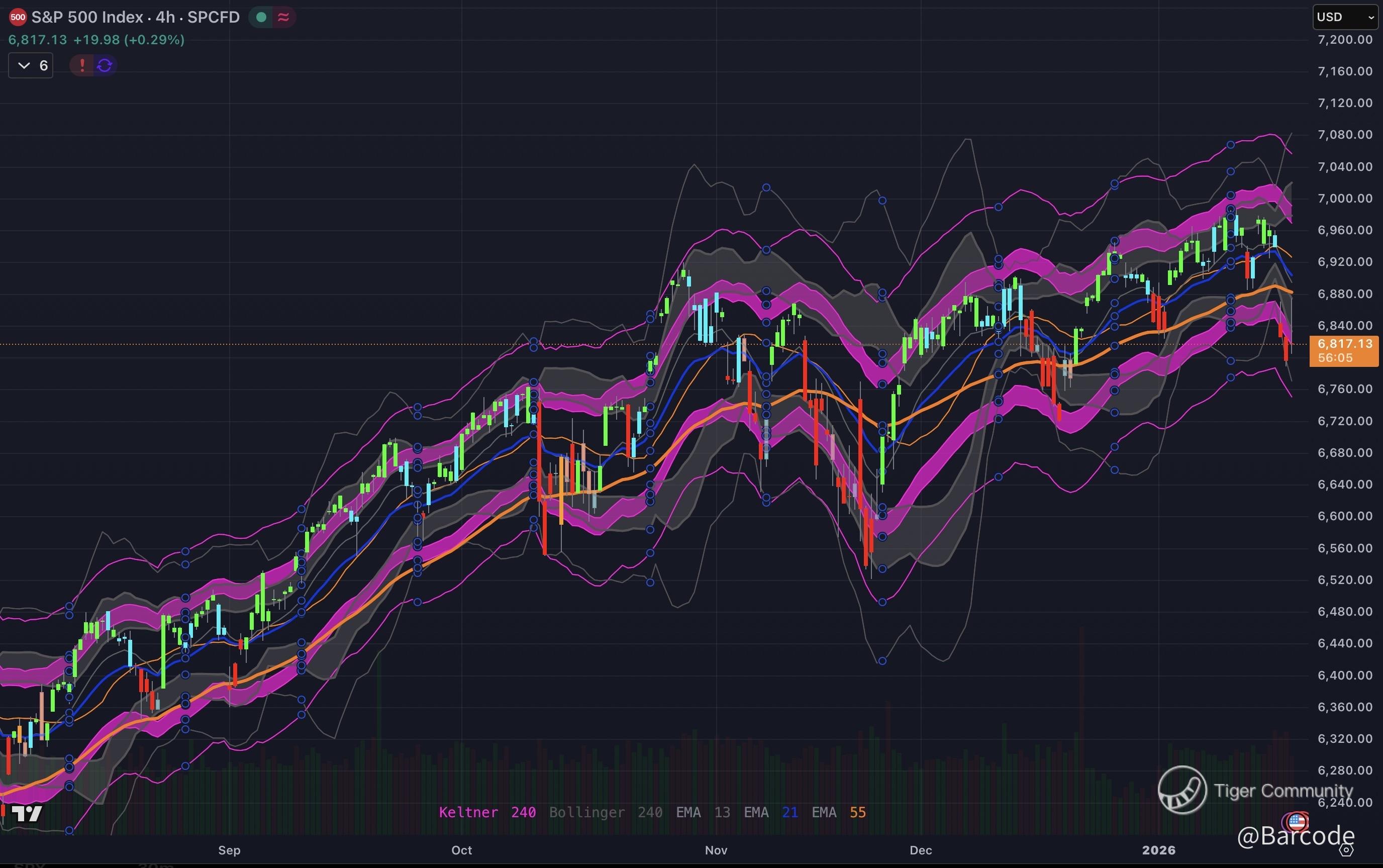Expand the collapsed indicators legend showing 6

coord(31,65)
